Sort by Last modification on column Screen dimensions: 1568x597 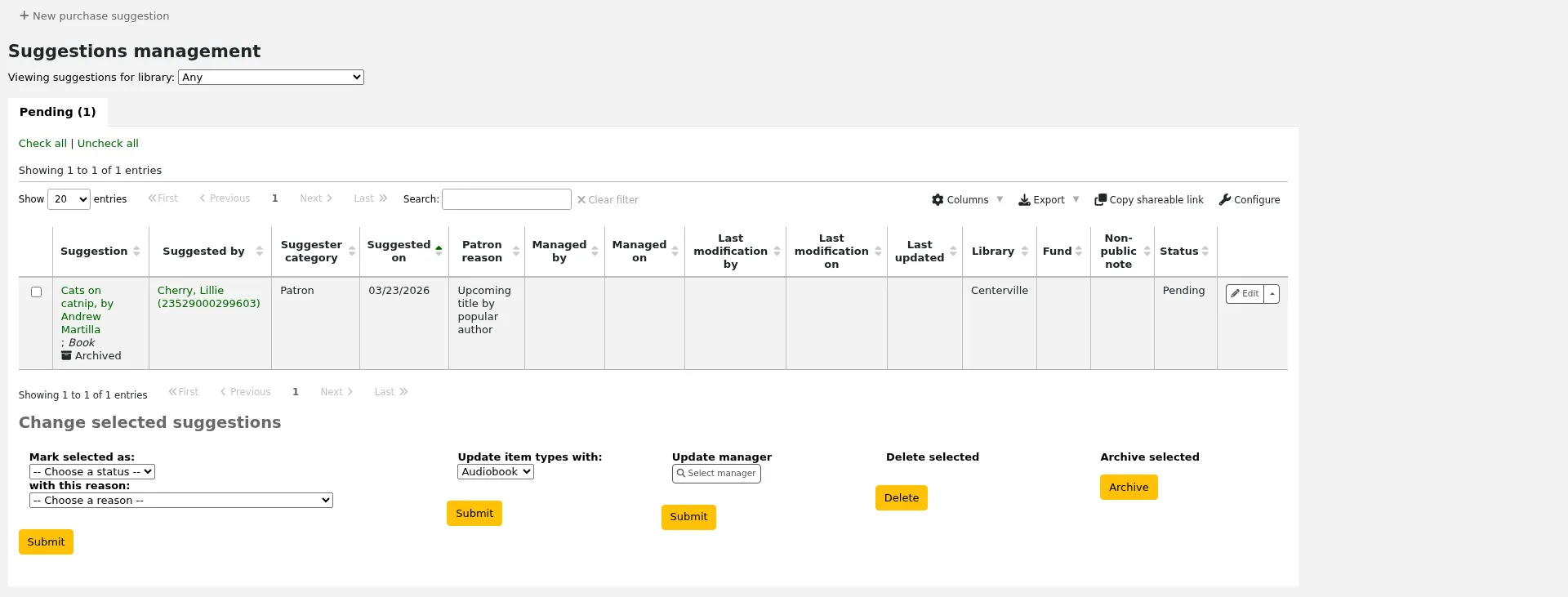pyautogui.click(x=836, y=251)
